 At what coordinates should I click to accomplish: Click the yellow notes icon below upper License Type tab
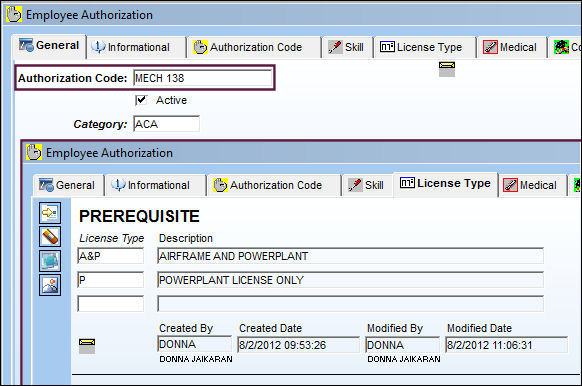coord(447,69)
